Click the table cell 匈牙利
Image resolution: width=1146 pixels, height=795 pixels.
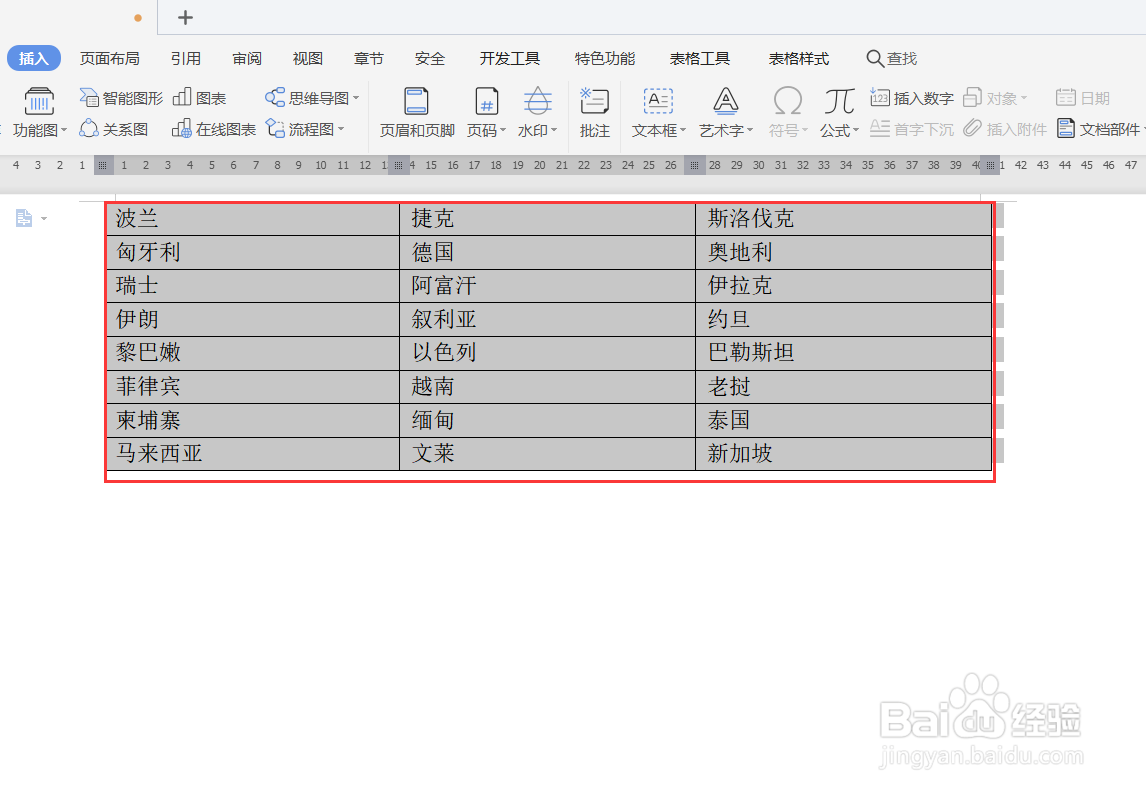pos(253,252)
